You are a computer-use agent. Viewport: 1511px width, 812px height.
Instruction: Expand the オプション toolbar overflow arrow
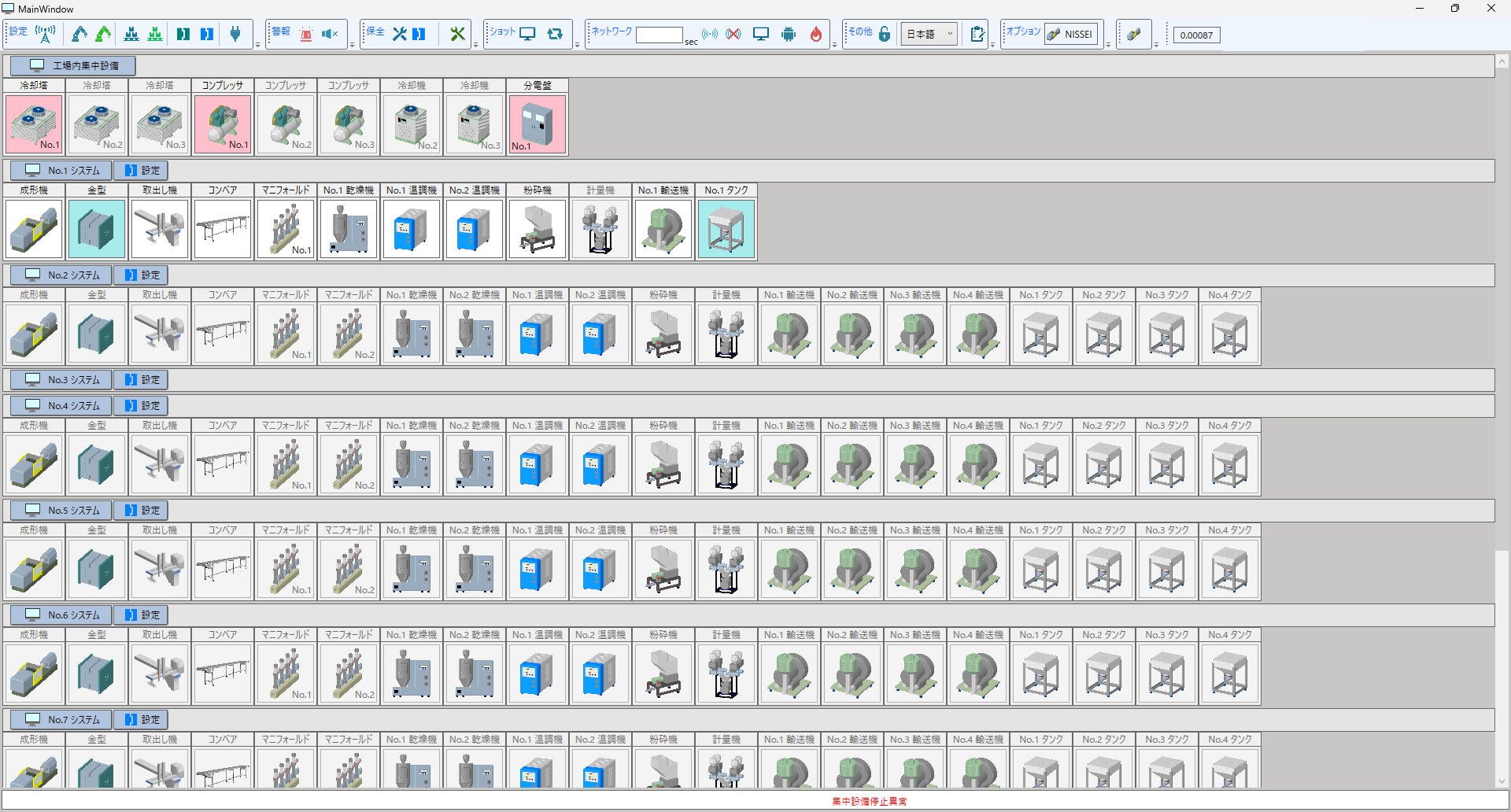tap(1108, 45)
